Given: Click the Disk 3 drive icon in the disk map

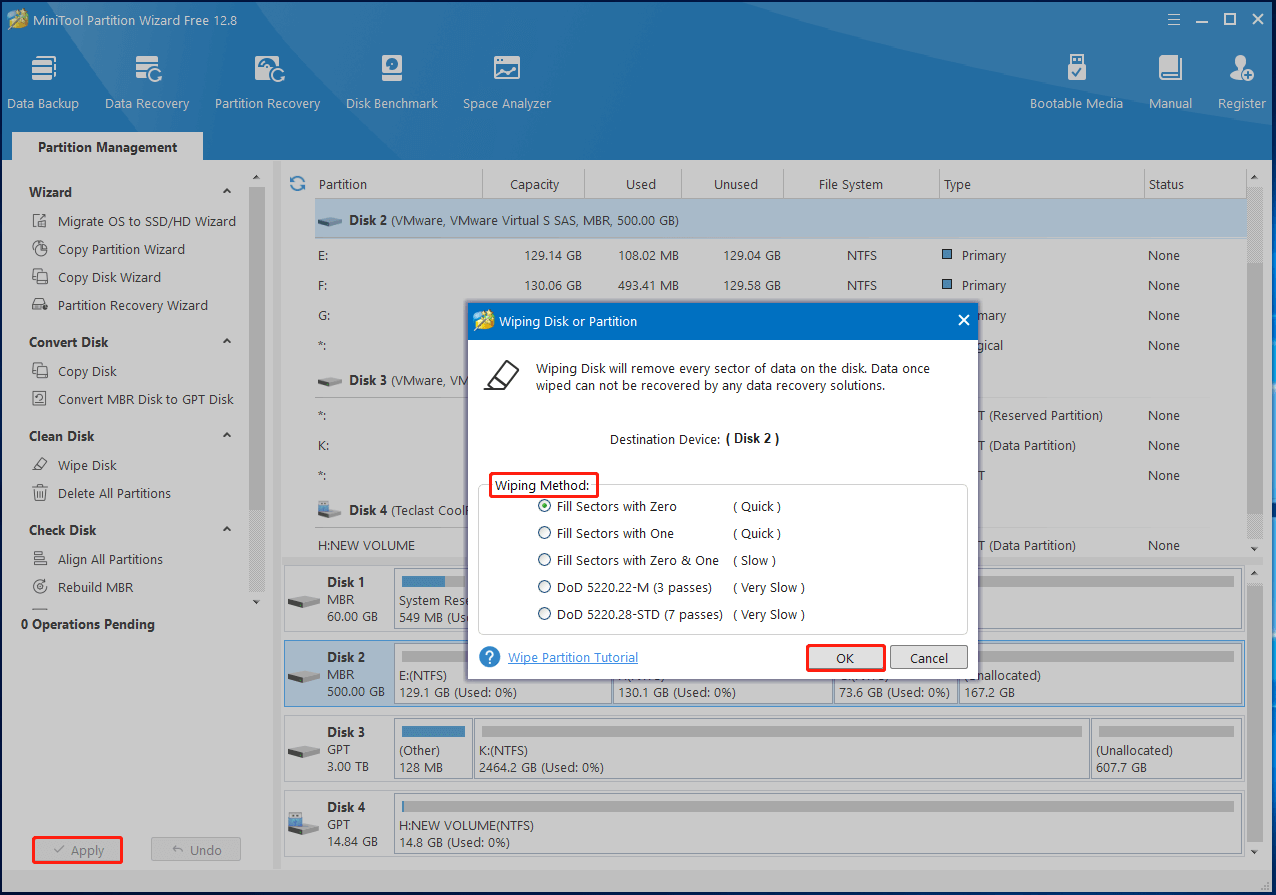Looking at the screenshot, I should [304, 750].
